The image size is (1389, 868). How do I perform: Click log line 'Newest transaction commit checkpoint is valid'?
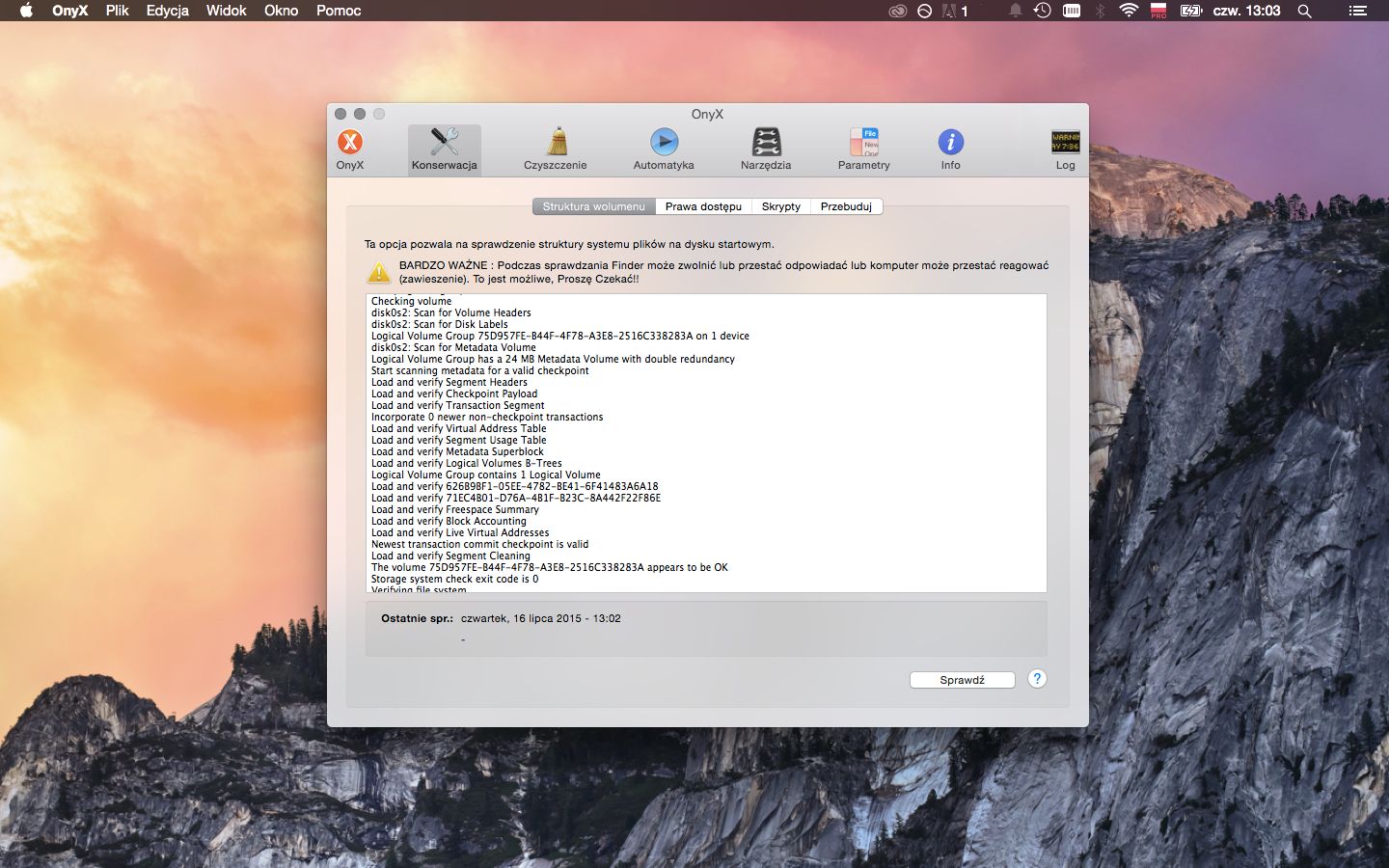479,544
